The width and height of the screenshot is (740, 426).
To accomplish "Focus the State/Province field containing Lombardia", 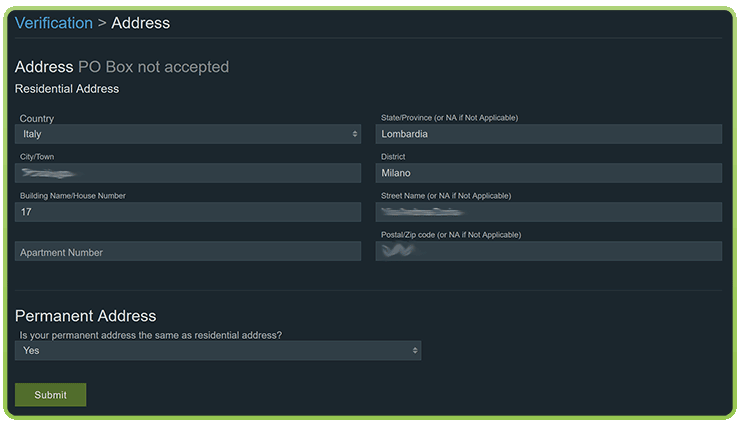I will [x=548, y=134].
